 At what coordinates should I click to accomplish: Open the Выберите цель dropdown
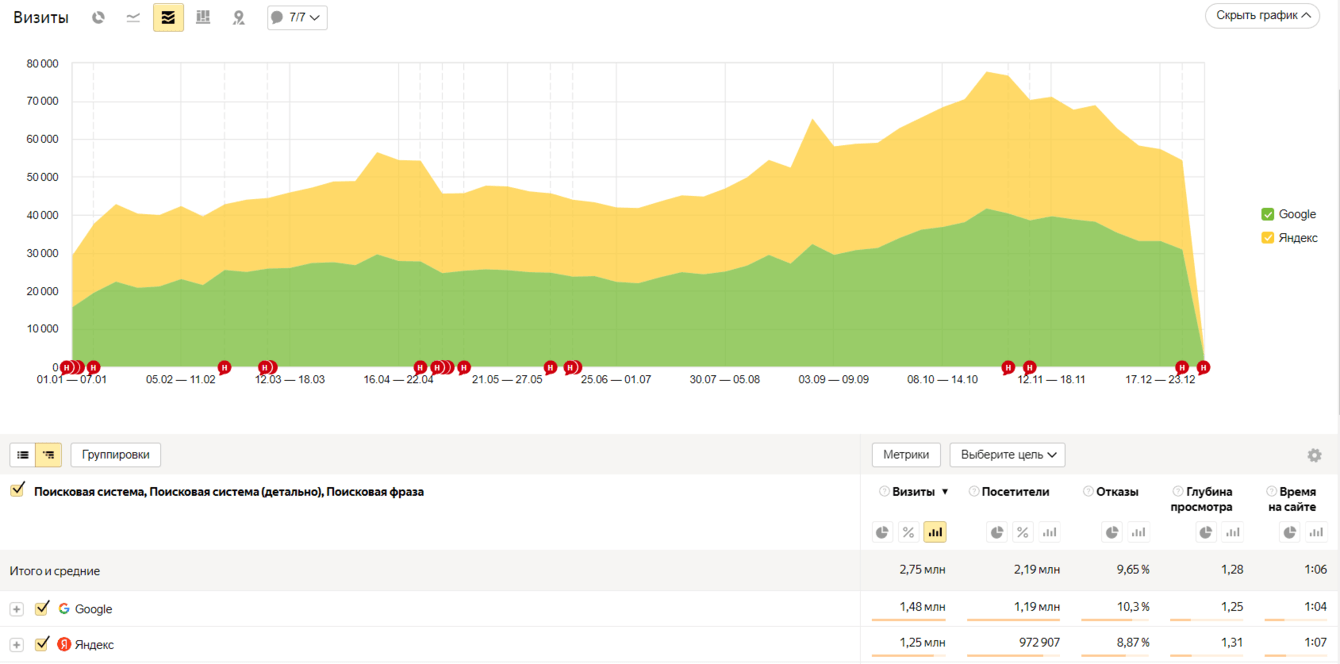point(1007,455)
